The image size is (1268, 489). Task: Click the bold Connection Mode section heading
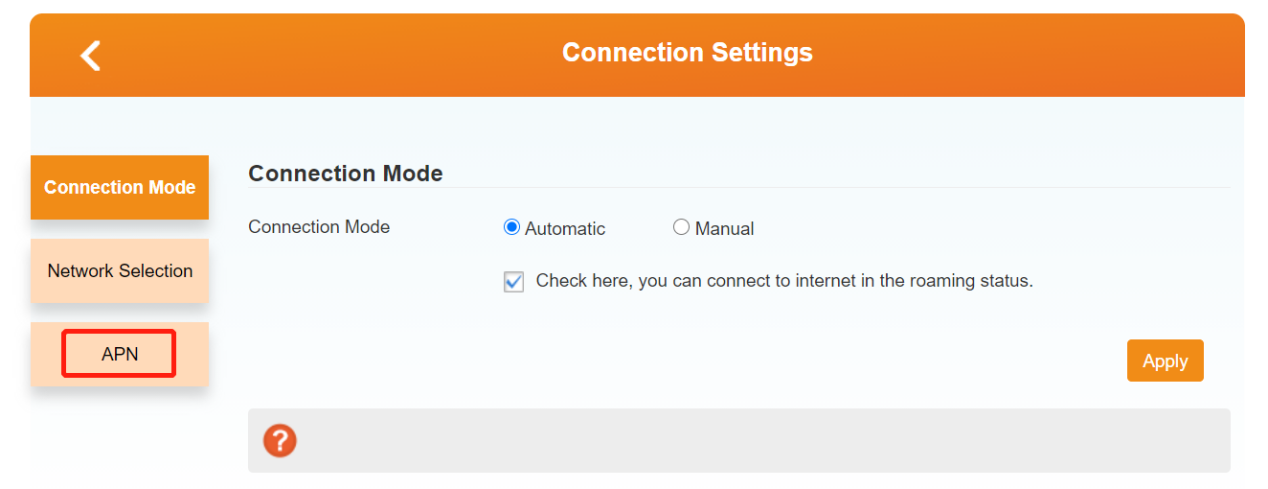click(345, 173)
